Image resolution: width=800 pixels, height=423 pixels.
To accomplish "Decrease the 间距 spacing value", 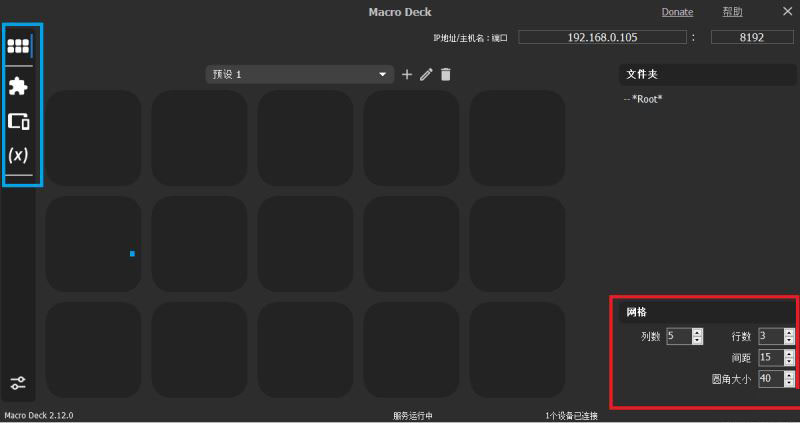I will click(x=790, y=361).
